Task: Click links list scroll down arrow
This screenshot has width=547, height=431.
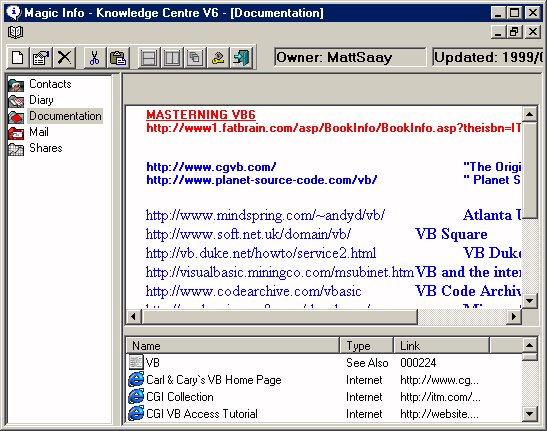Action: tap(530, 414)
